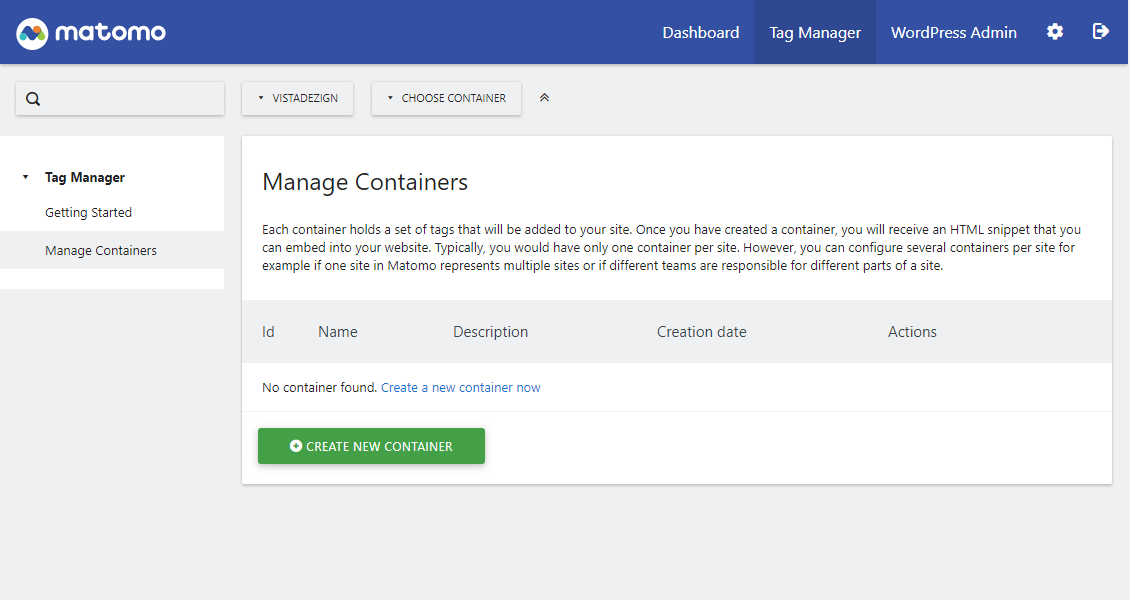1130x600 pixels.
Task: Open Getting Started in the sidebar
Action: point(88,212)
